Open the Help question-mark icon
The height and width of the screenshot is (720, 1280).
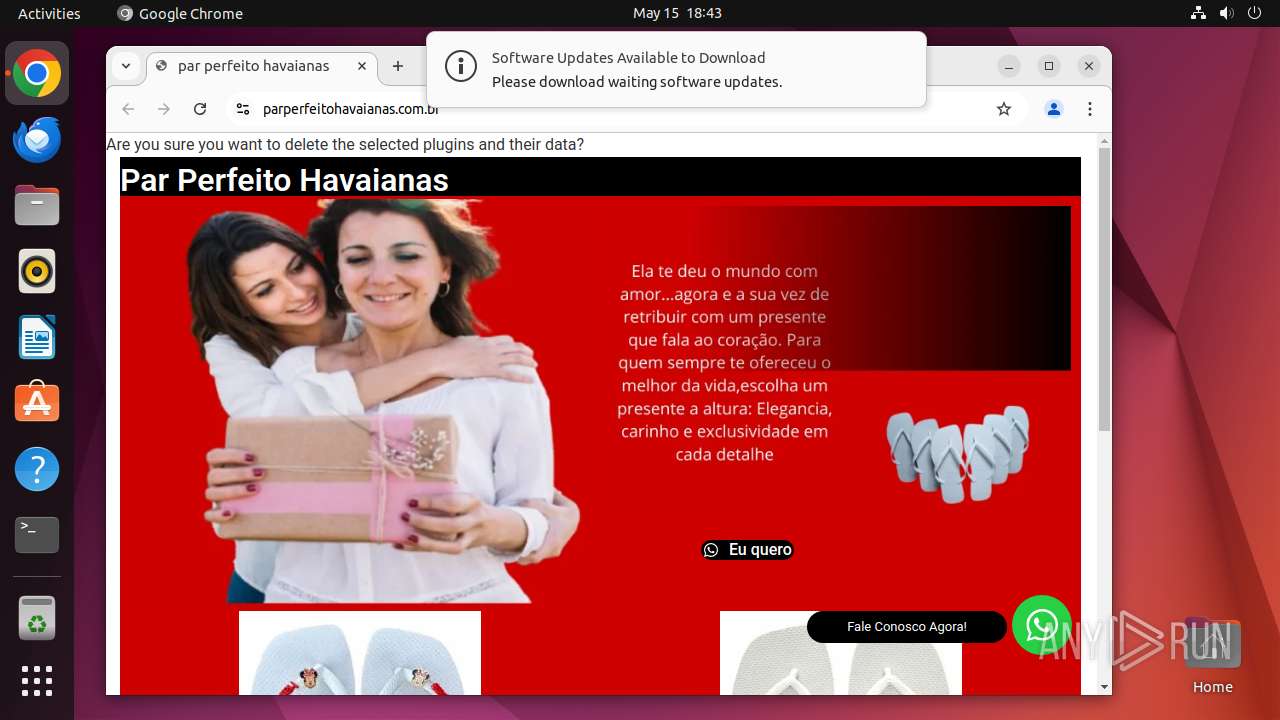click(x=37, y=469)
